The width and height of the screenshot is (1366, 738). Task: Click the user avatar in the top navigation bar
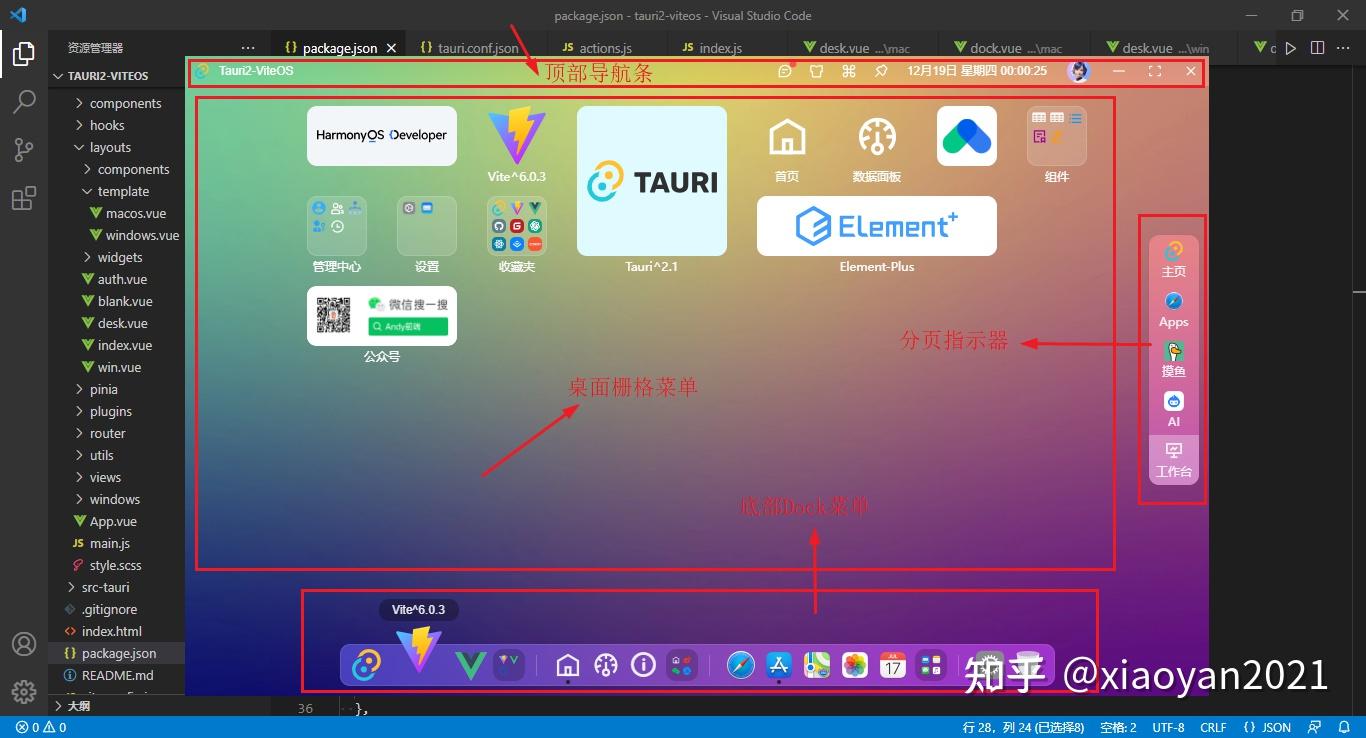(1078, 71)
